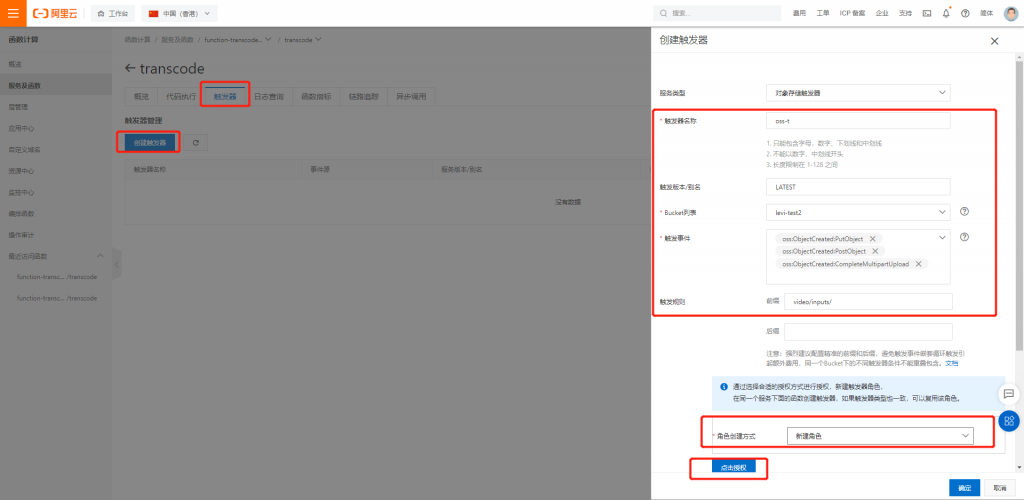Open the floating blue apps grid icon

1009,421
